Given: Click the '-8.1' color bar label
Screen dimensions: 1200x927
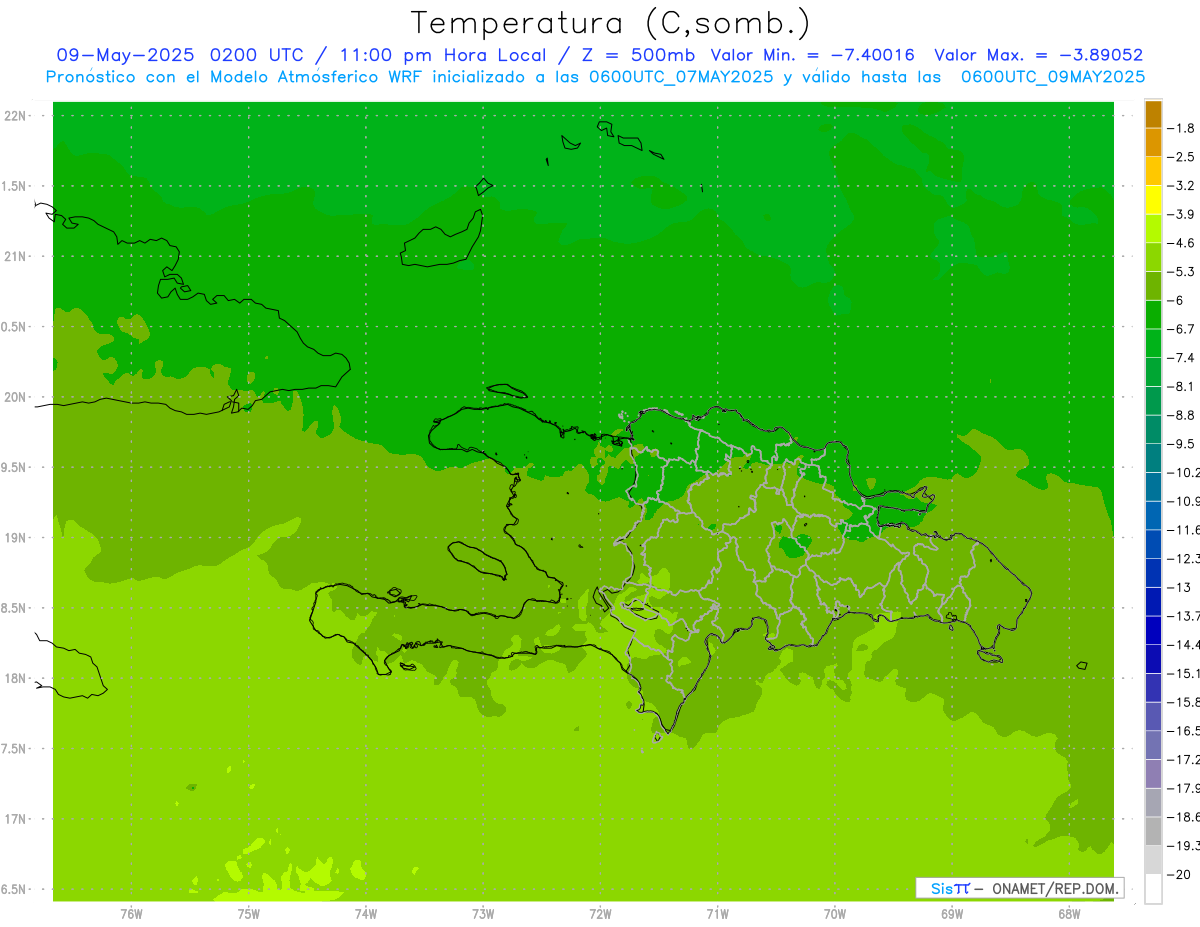Looking at the screenshot, I should (x=1181, y=386).
